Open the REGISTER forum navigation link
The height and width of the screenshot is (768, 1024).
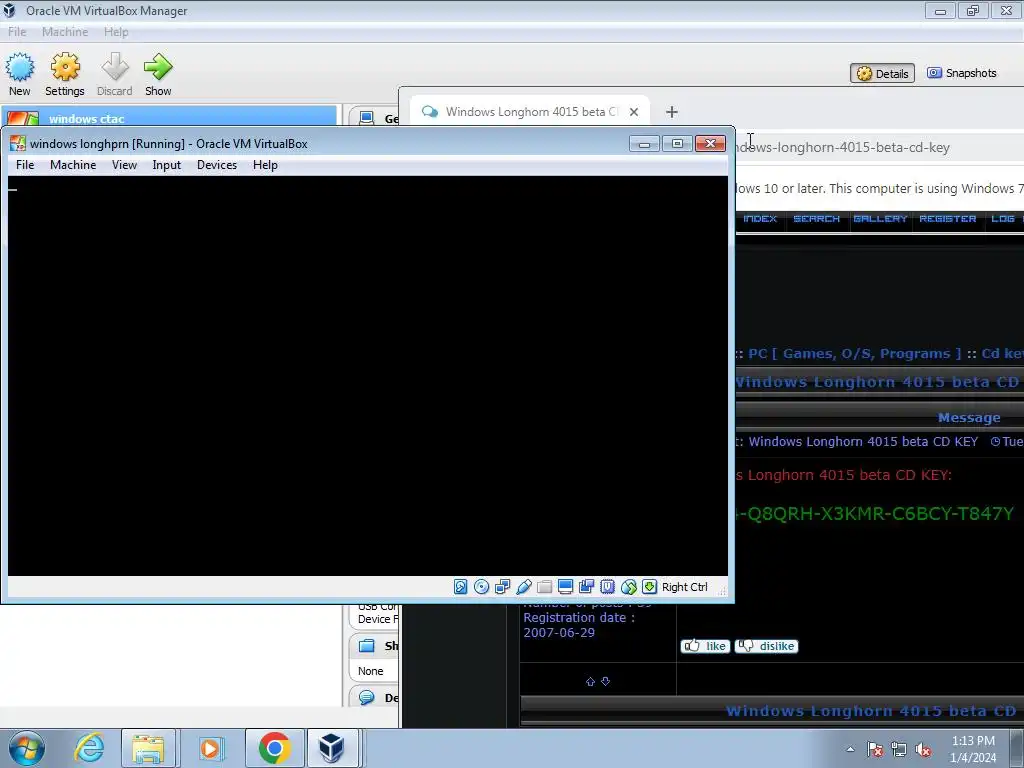(948, 219)
